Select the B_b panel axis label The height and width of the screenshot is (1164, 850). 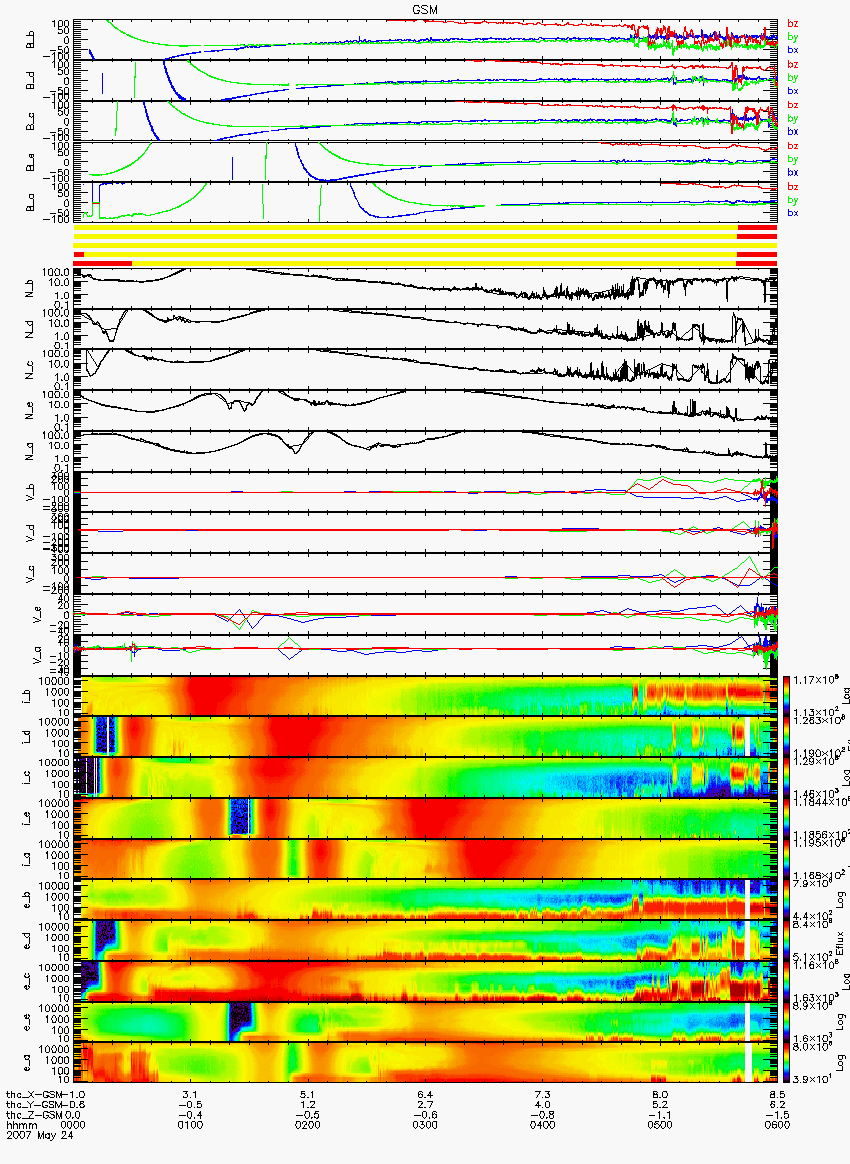31,40
